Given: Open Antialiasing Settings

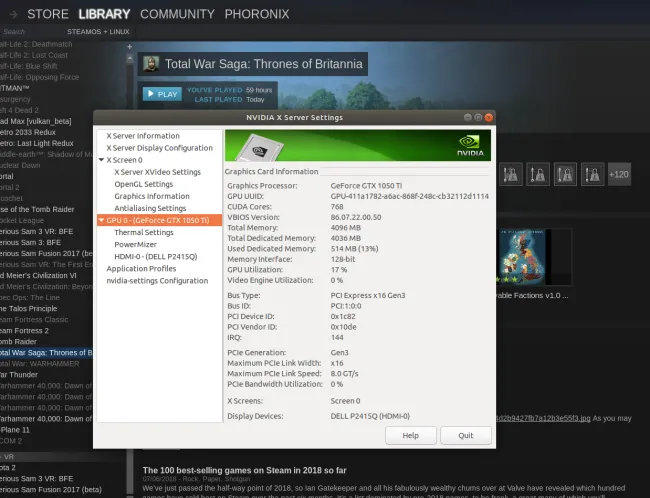Looking at the screenshot, I should click(150, 208).
